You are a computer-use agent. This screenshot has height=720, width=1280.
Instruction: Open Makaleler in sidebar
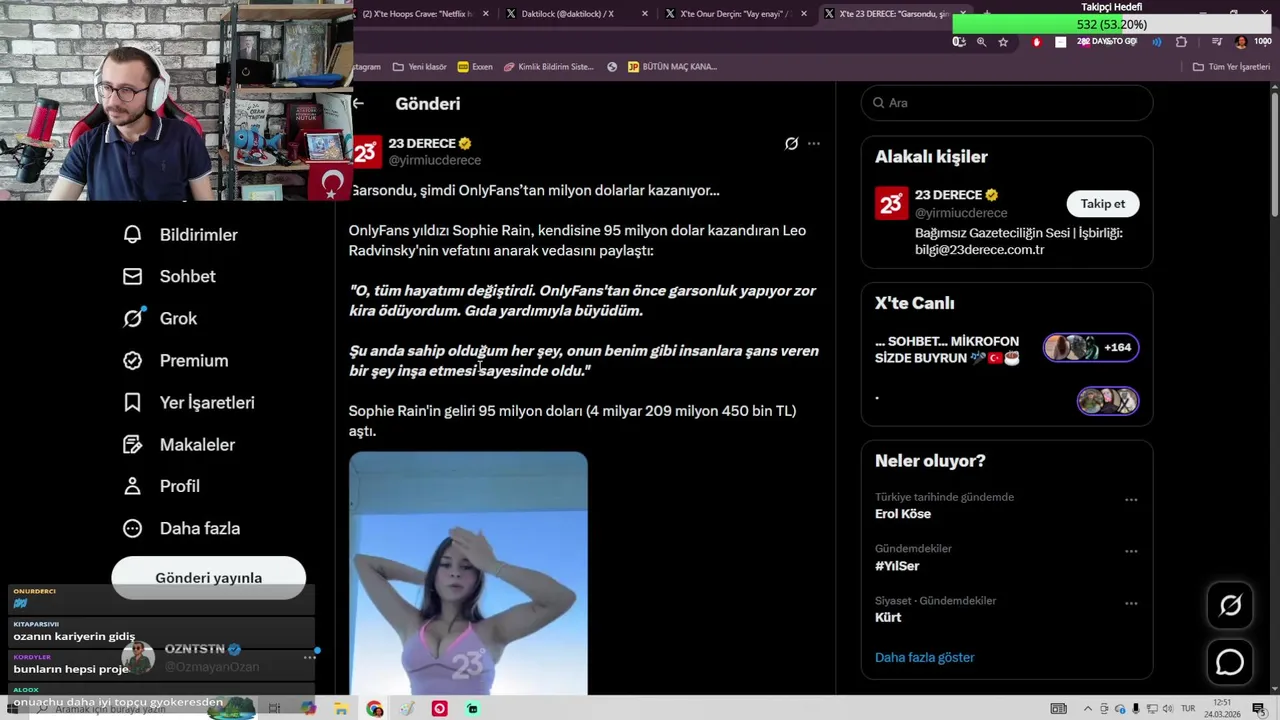pyautogui.click(x=178, y=444)
